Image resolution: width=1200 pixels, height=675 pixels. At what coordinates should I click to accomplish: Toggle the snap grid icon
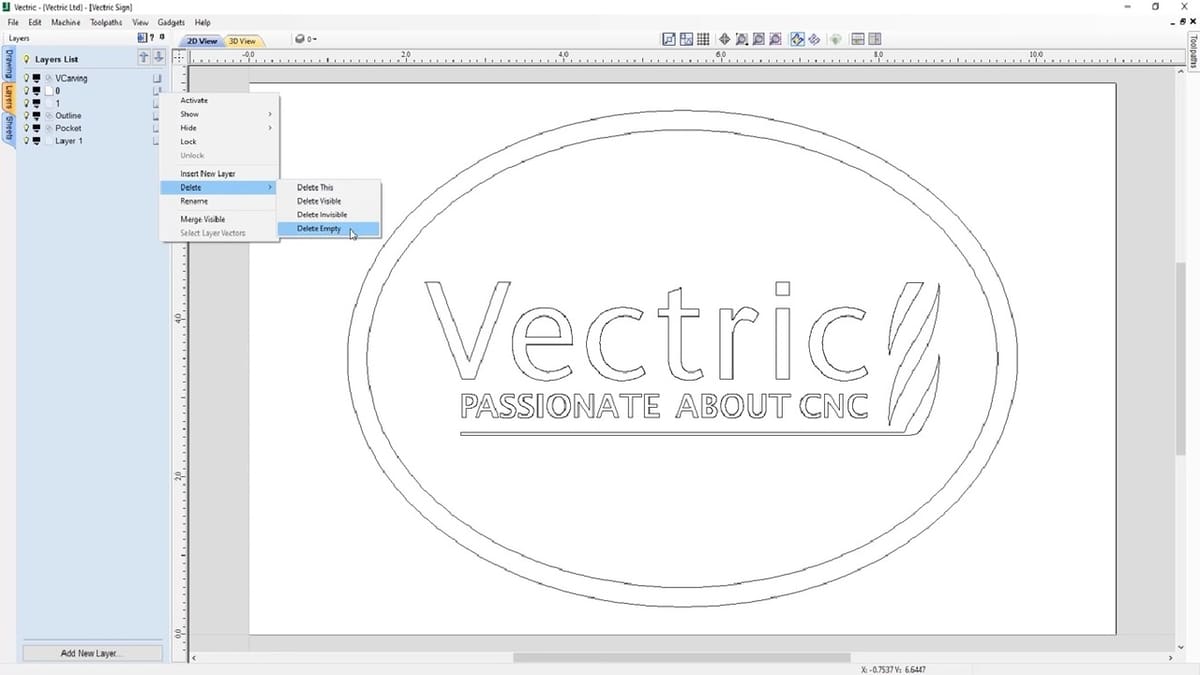(x=703, y=39)
